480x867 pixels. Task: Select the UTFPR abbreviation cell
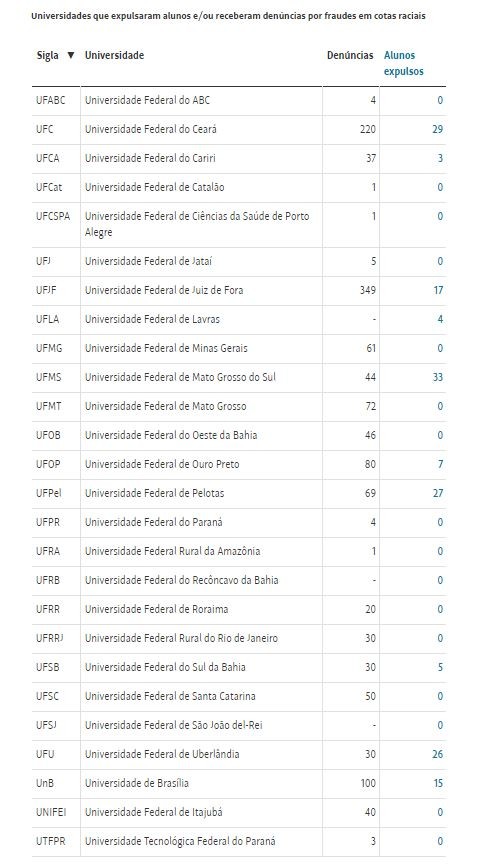point(50,841)
